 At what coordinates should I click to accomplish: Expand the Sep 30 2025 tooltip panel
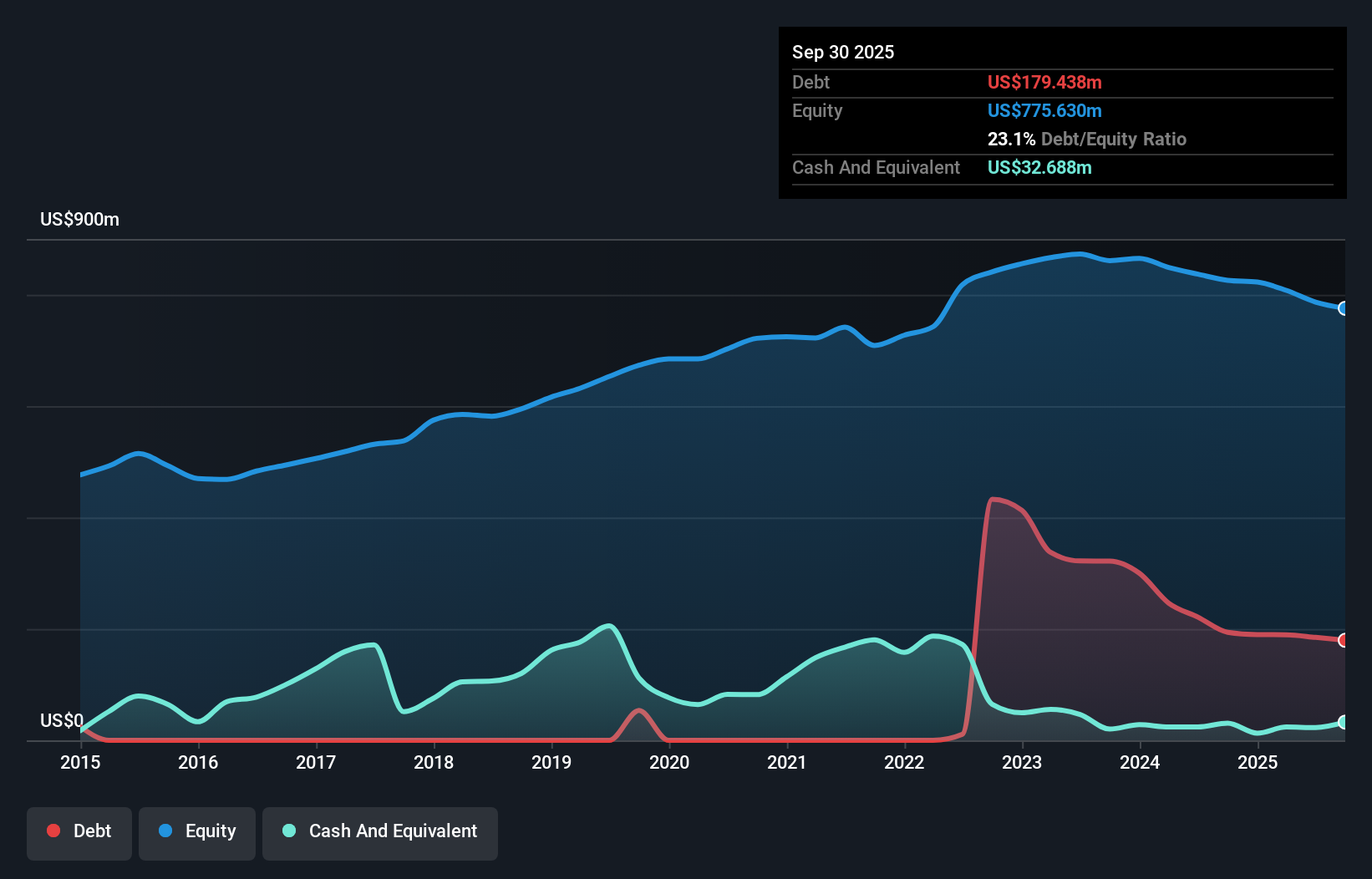(843, 52)
